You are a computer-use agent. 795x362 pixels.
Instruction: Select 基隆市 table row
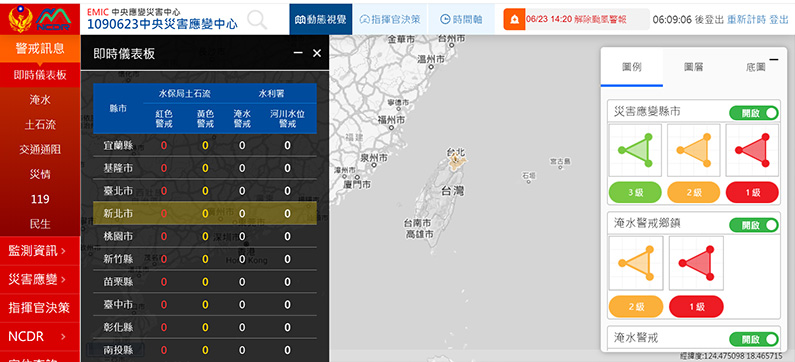[x=205, y=168]
